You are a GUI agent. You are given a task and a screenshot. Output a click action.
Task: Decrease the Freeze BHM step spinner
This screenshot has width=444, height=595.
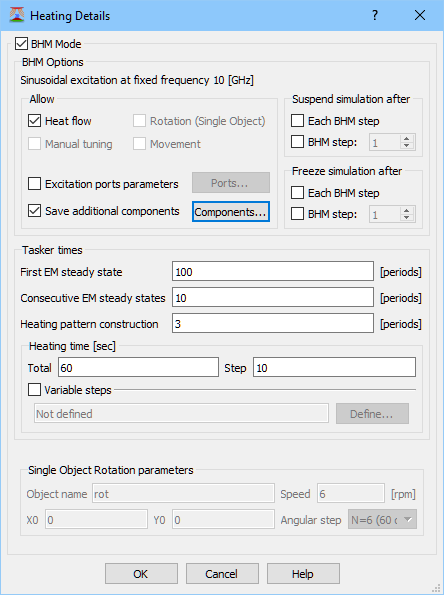click(407, 218)
